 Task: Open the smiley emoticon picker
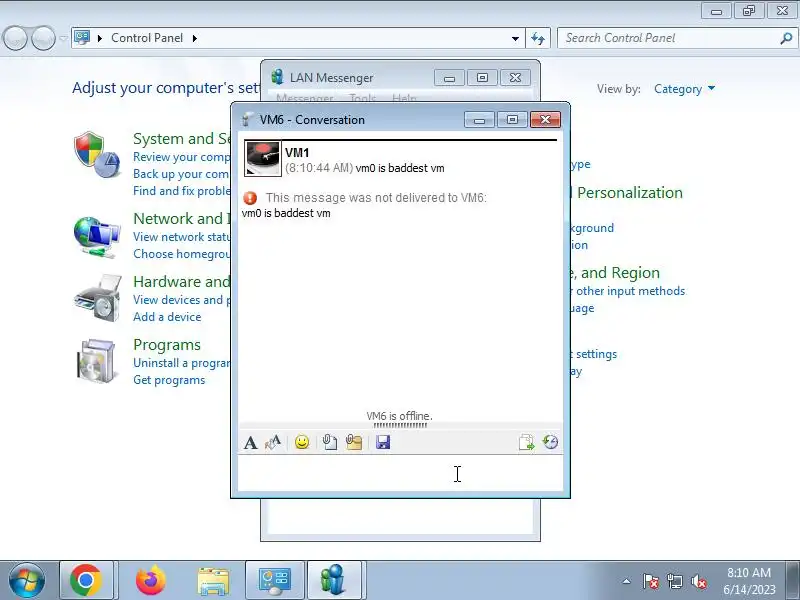click(x=302, y=442)
